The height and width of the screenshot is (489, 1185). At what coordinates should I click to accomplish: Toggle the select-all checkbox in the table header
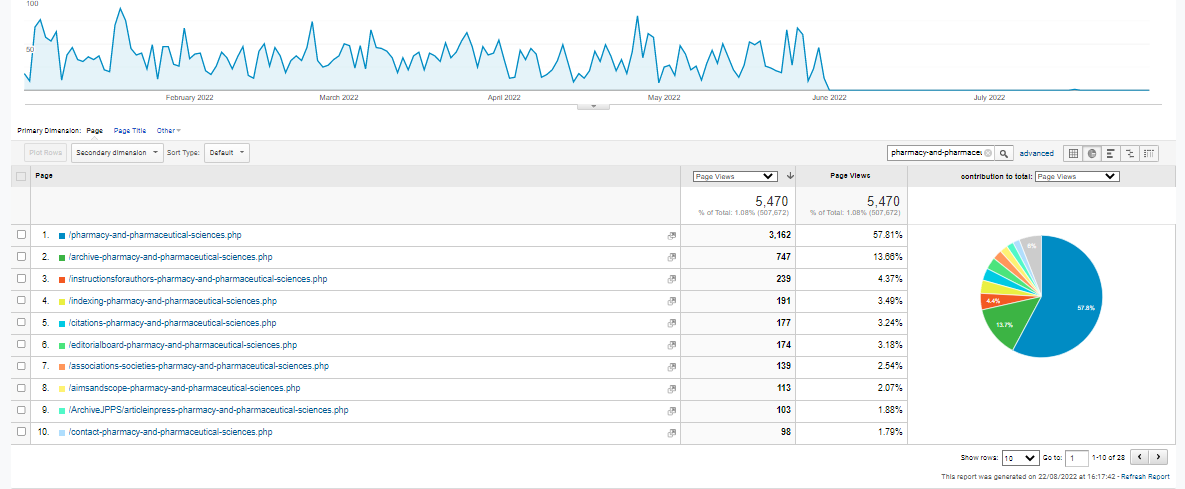tap(21, 176)
